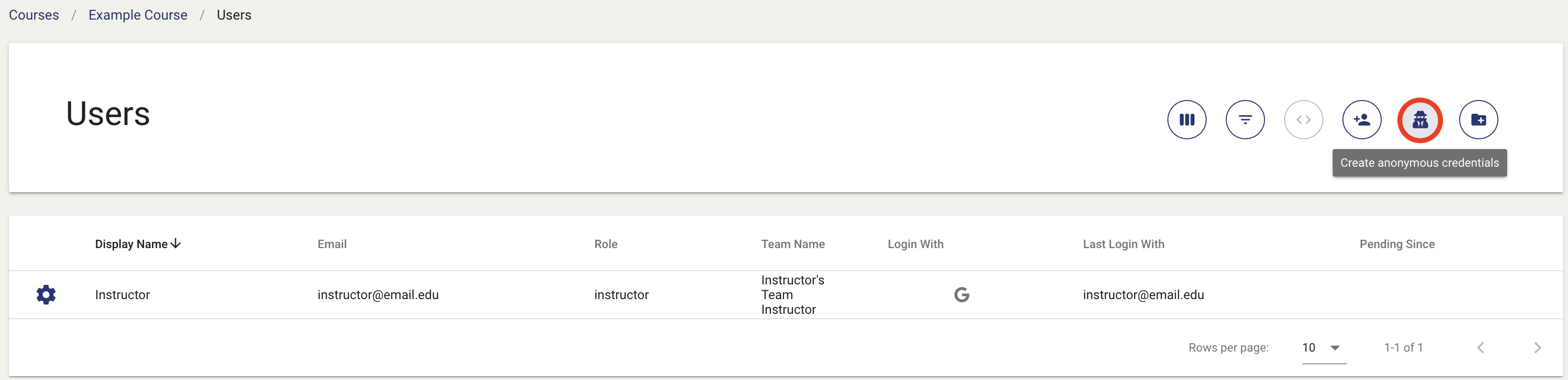Screen dimensions: 1568x380
Task: Click the Google login icon in Instructor's row
Action: (962, 294)
